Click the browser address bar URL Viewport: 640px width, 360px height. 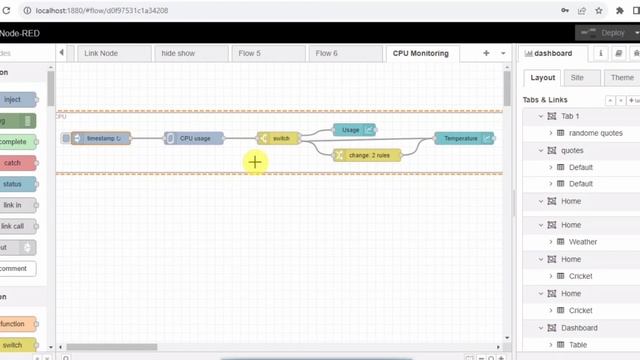coord(102,11)
